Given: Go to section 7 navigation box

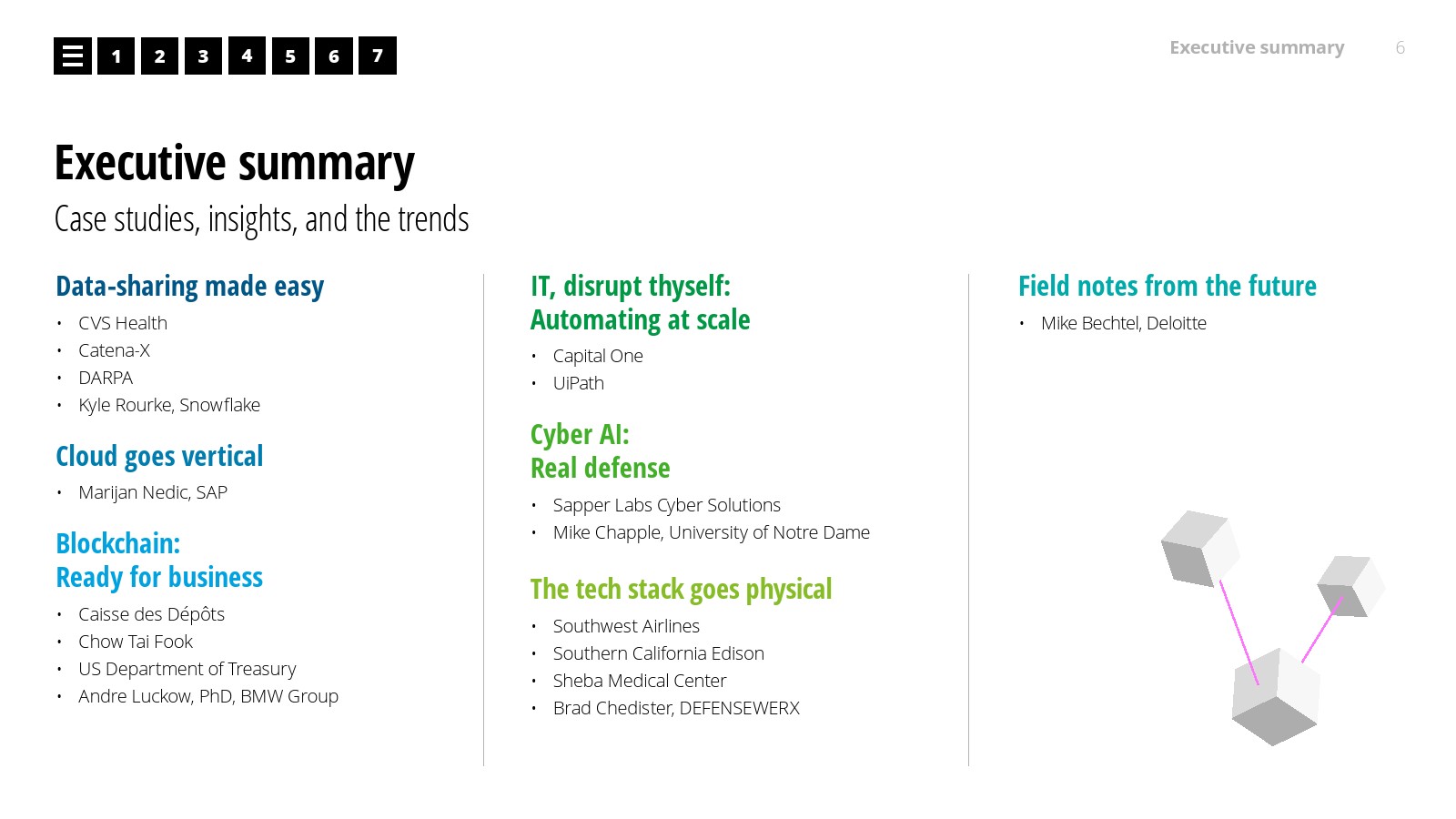Looking at the screenshot, I should [x=378, y=56].
